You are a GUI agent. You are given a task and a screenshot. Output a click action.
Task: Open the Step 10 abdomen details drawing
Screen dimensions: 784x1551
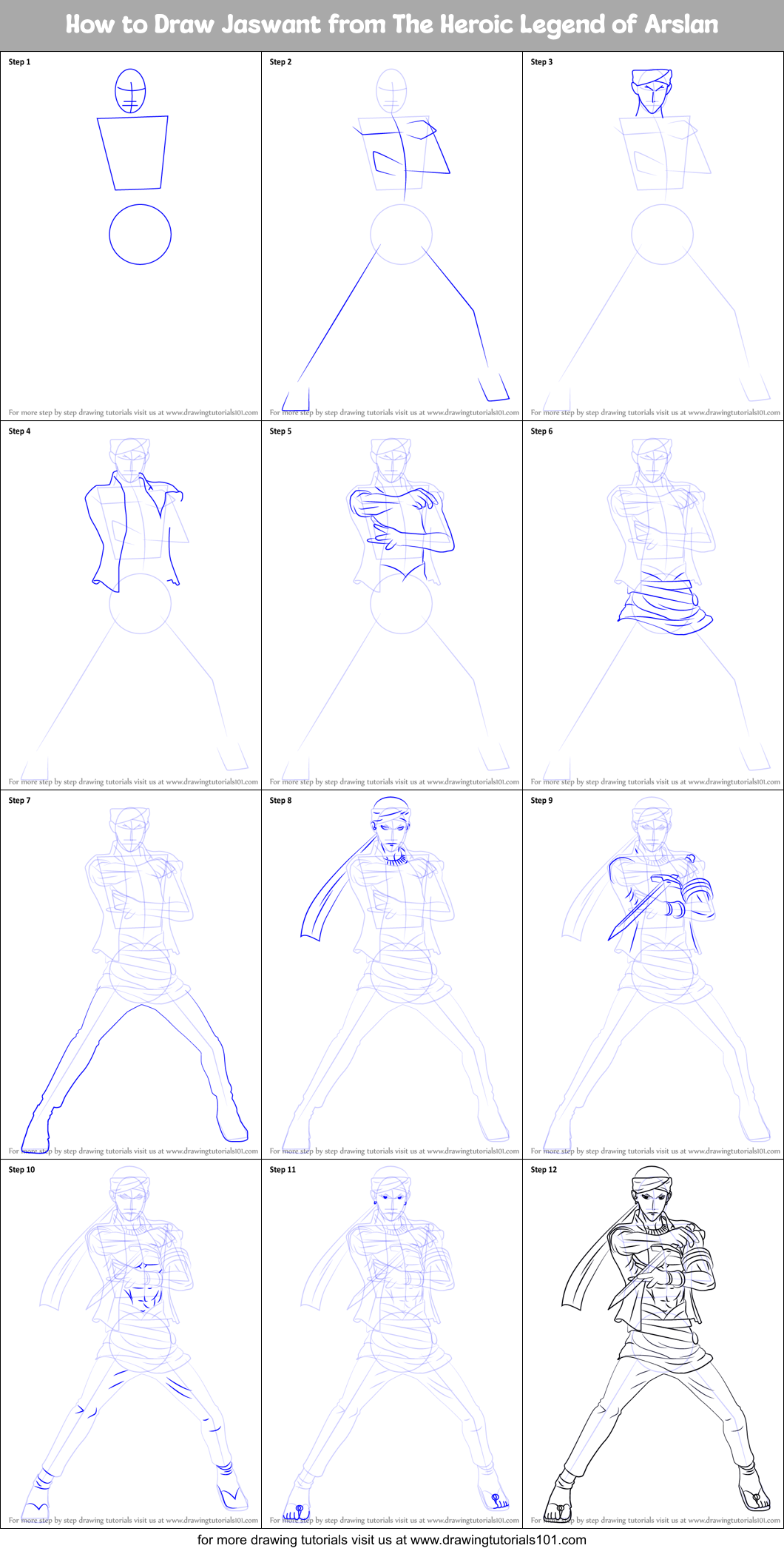(x=131, y=1344)
